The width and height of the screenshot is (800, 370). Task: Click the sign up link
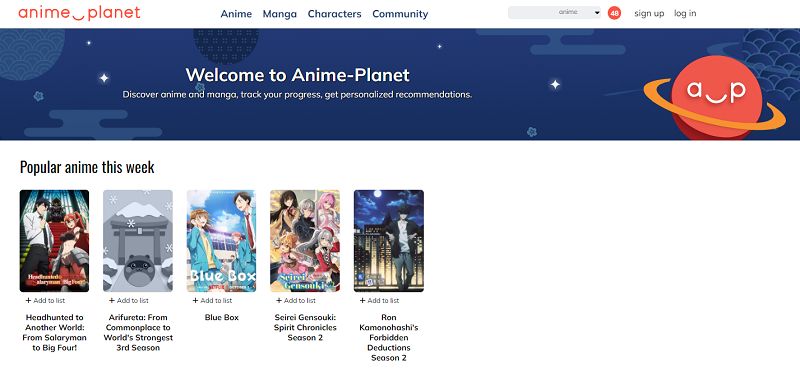pos(649,13)
